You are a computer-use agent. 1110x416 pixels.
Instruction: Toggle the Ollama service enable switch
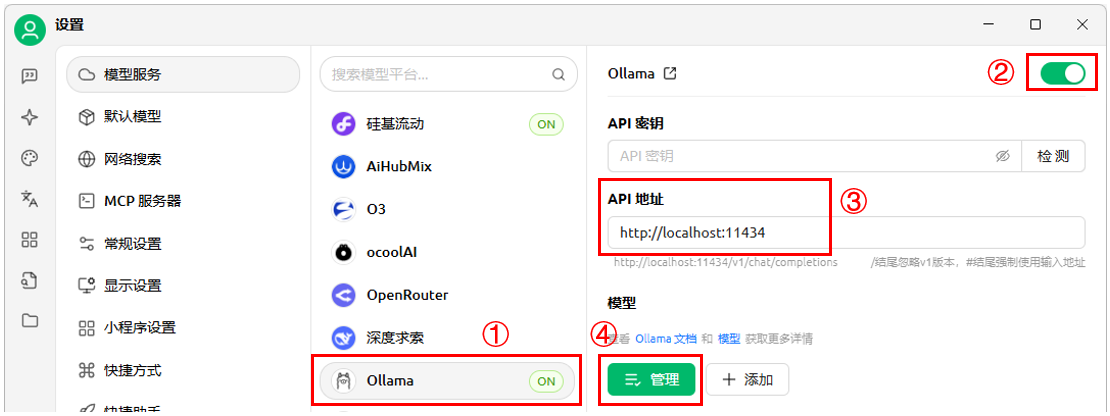(x=1063, y=74)
